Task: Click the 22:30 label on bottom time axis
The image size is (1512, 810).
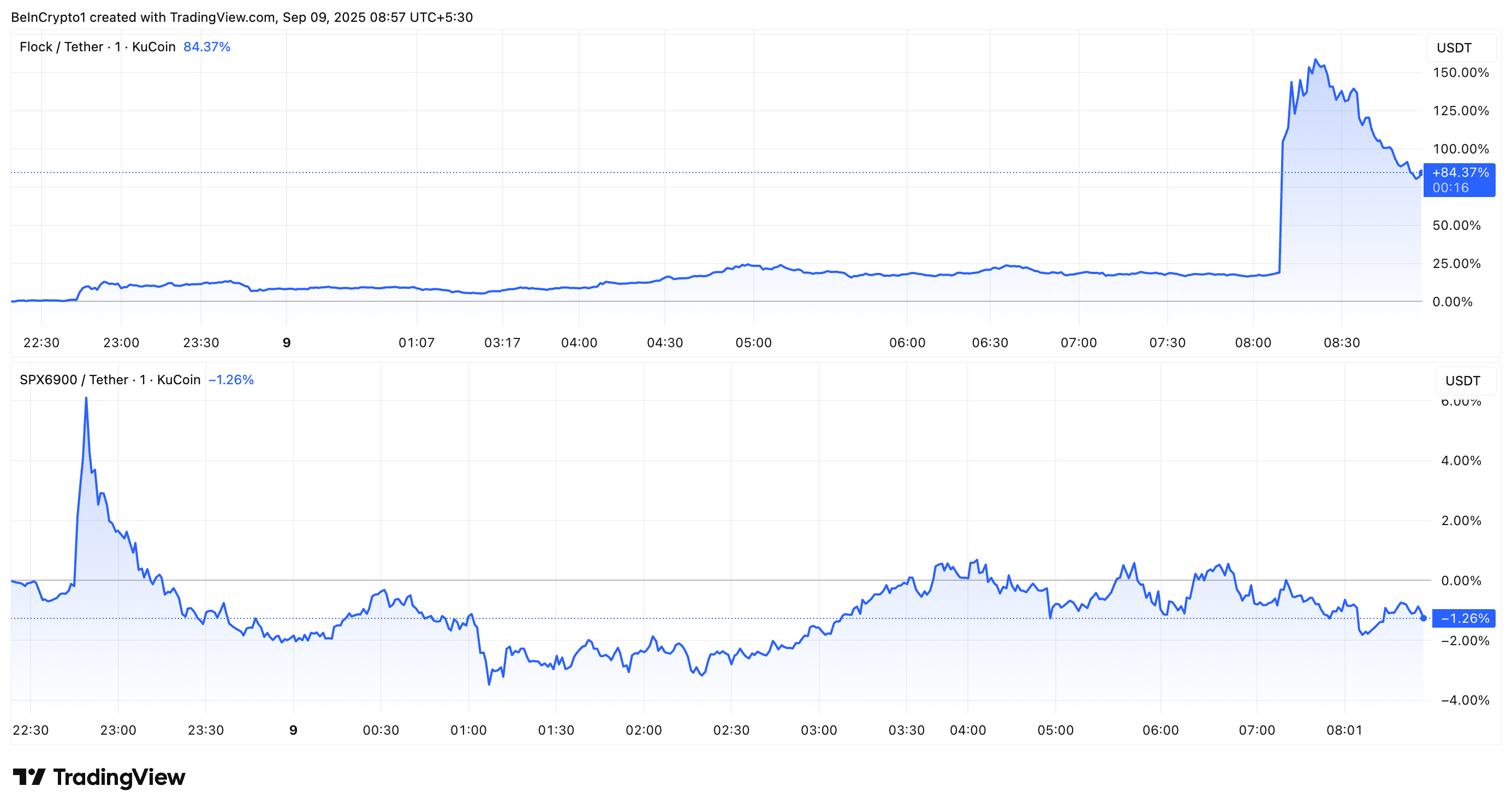Action: tap(30, 730)
